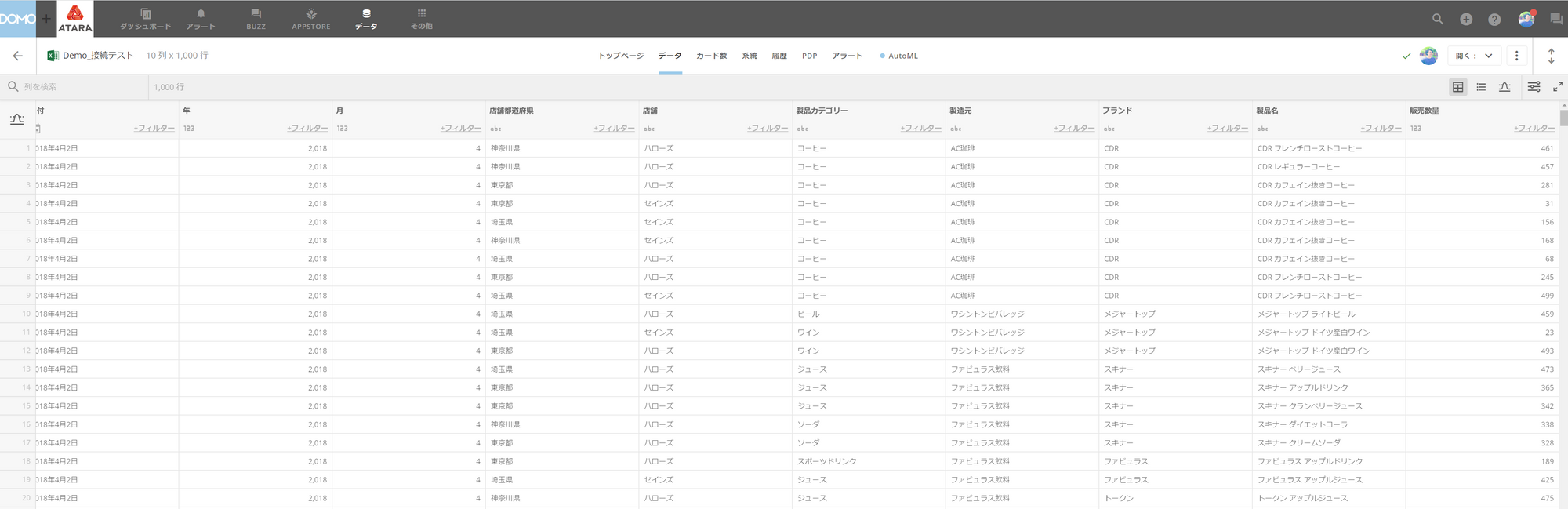Viewport: 1568px width, 509px height.
Task: Click the DOMO logo
Action: 17,18
